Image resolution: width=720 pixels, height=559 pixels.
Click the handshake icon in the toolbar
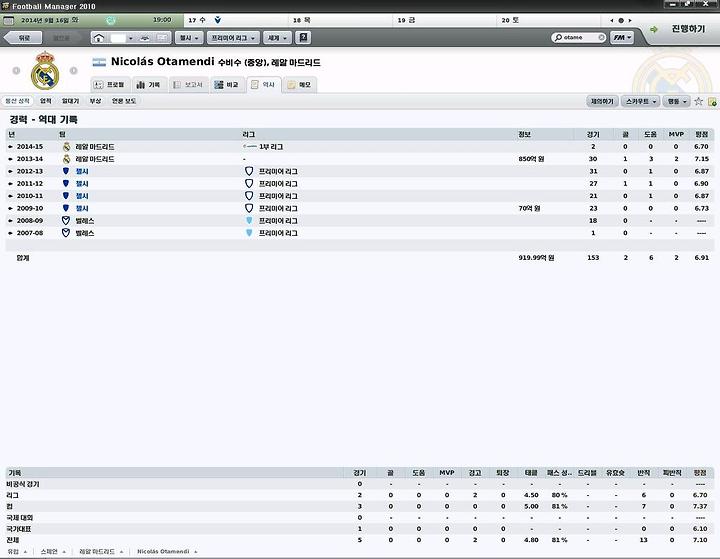[x=145, y=38]
